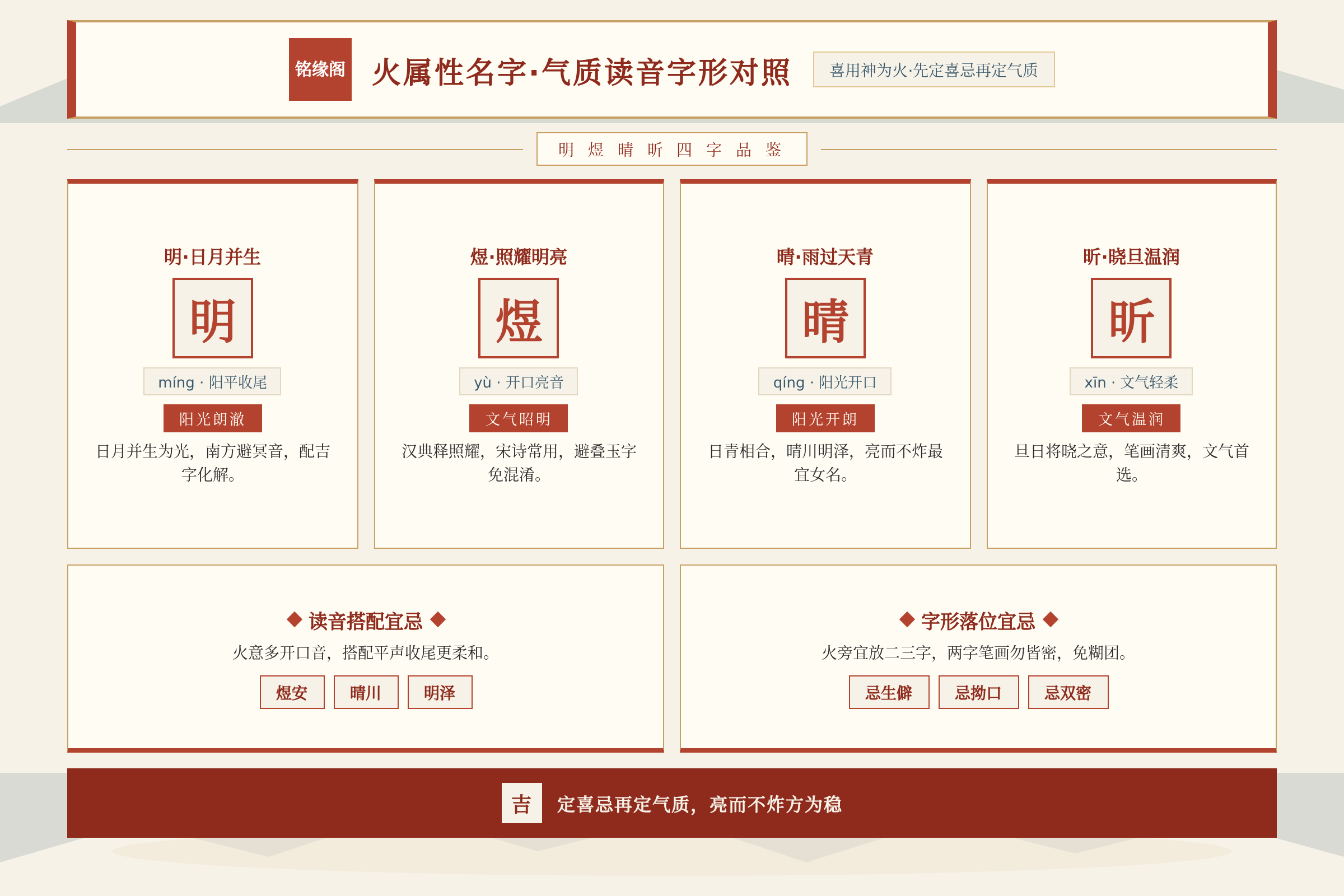The image size is (1344, 896).
Task: Click the 喜用神为火·先定喜忌再定气质 subtitle badge
Action: click(934, 69)
